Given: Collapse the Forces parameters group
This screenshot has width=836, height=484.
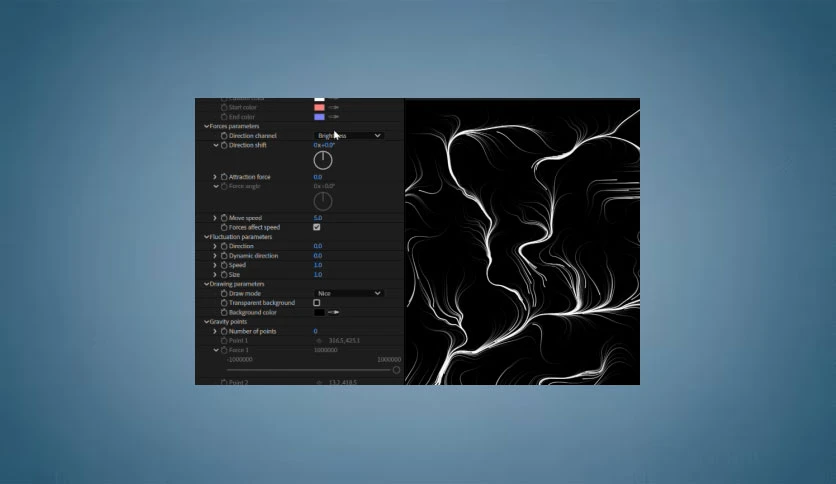Looking at the screenshot, I should (x=206, y=126).
